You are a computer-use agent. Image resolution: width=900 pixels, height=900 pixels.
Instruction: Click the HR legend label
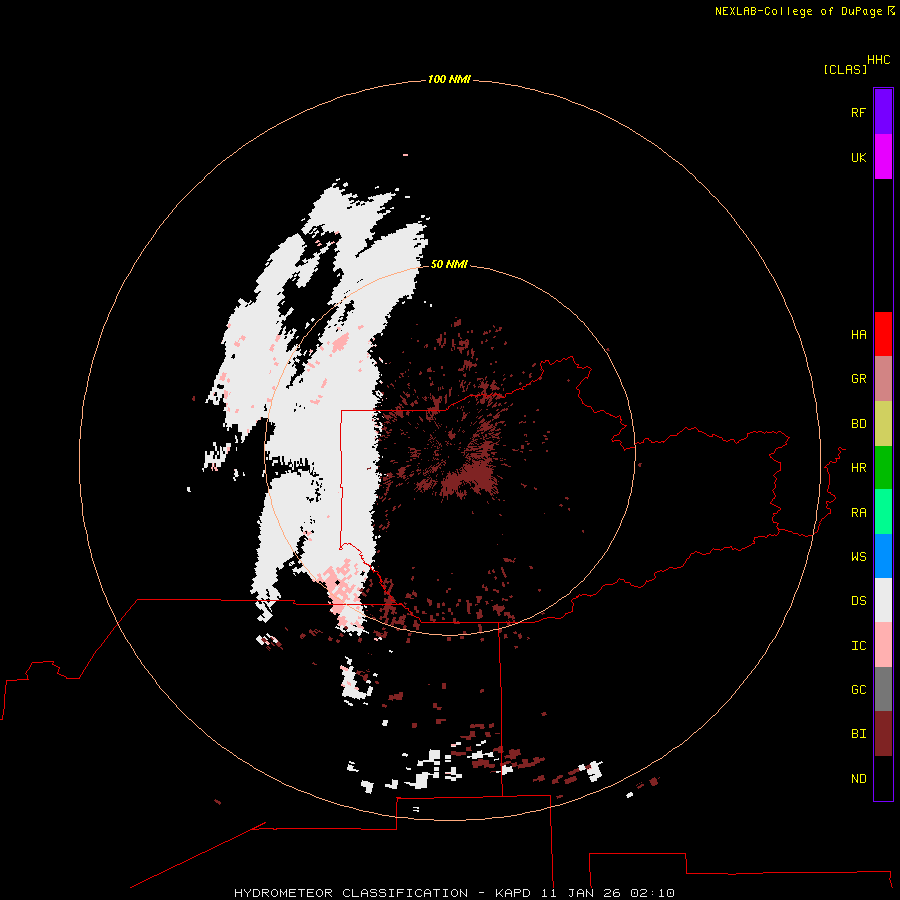pos(858,468)
